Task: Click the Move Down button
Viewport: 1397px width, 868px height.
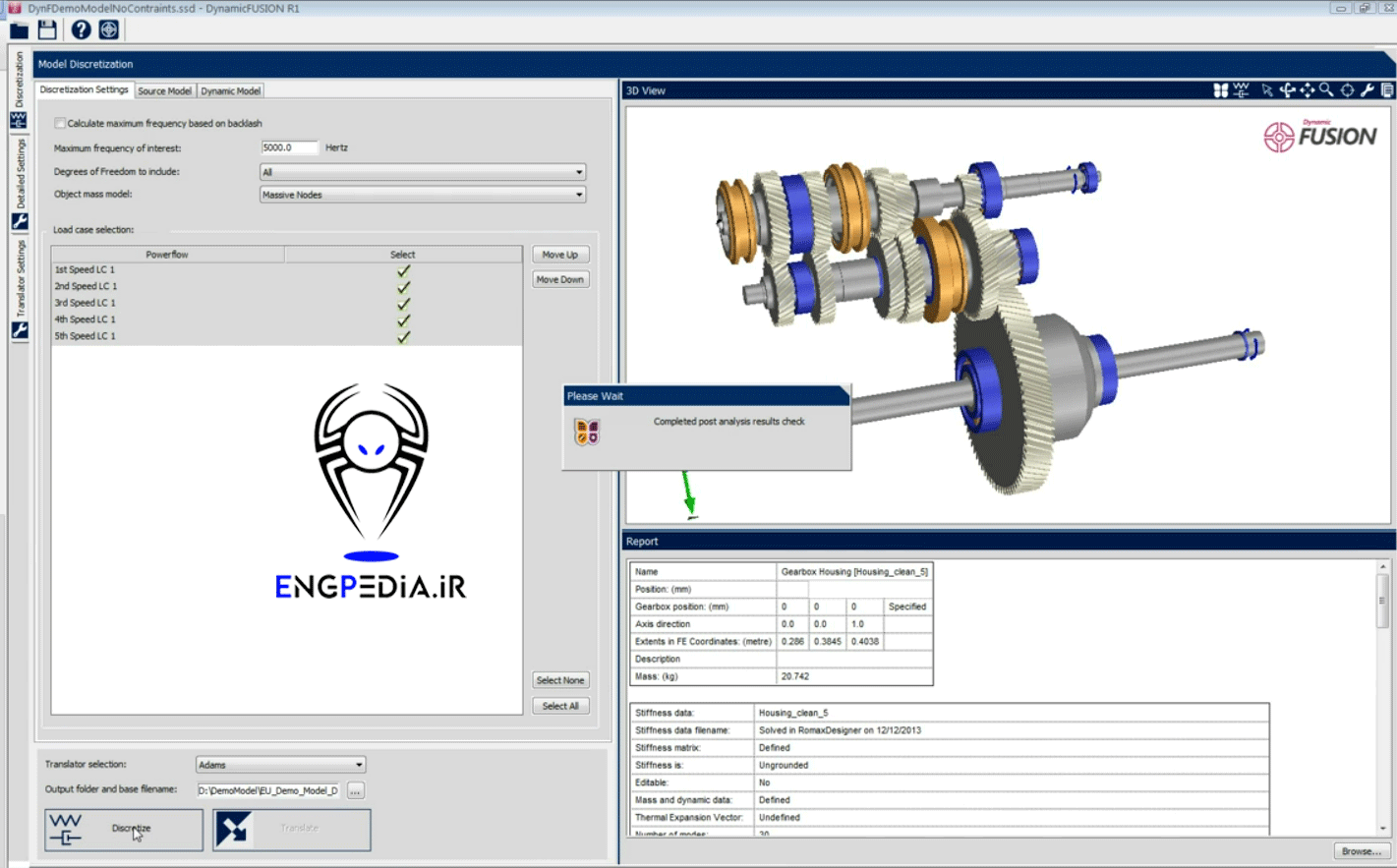Action: 560,279
